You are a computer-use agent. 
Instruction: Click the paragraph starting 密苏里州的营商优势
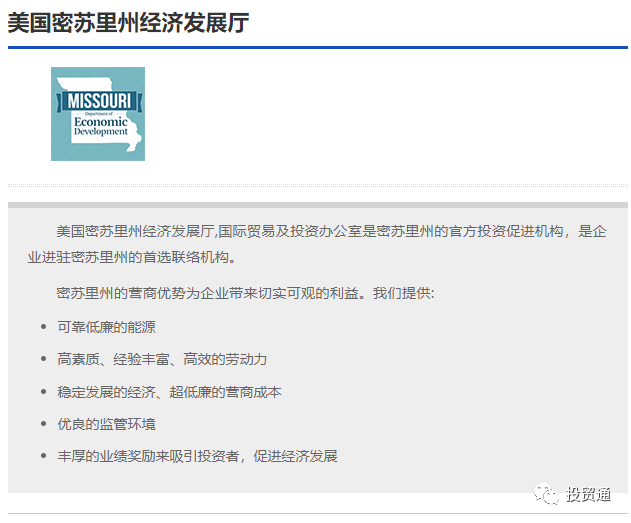tap(245, 293)
